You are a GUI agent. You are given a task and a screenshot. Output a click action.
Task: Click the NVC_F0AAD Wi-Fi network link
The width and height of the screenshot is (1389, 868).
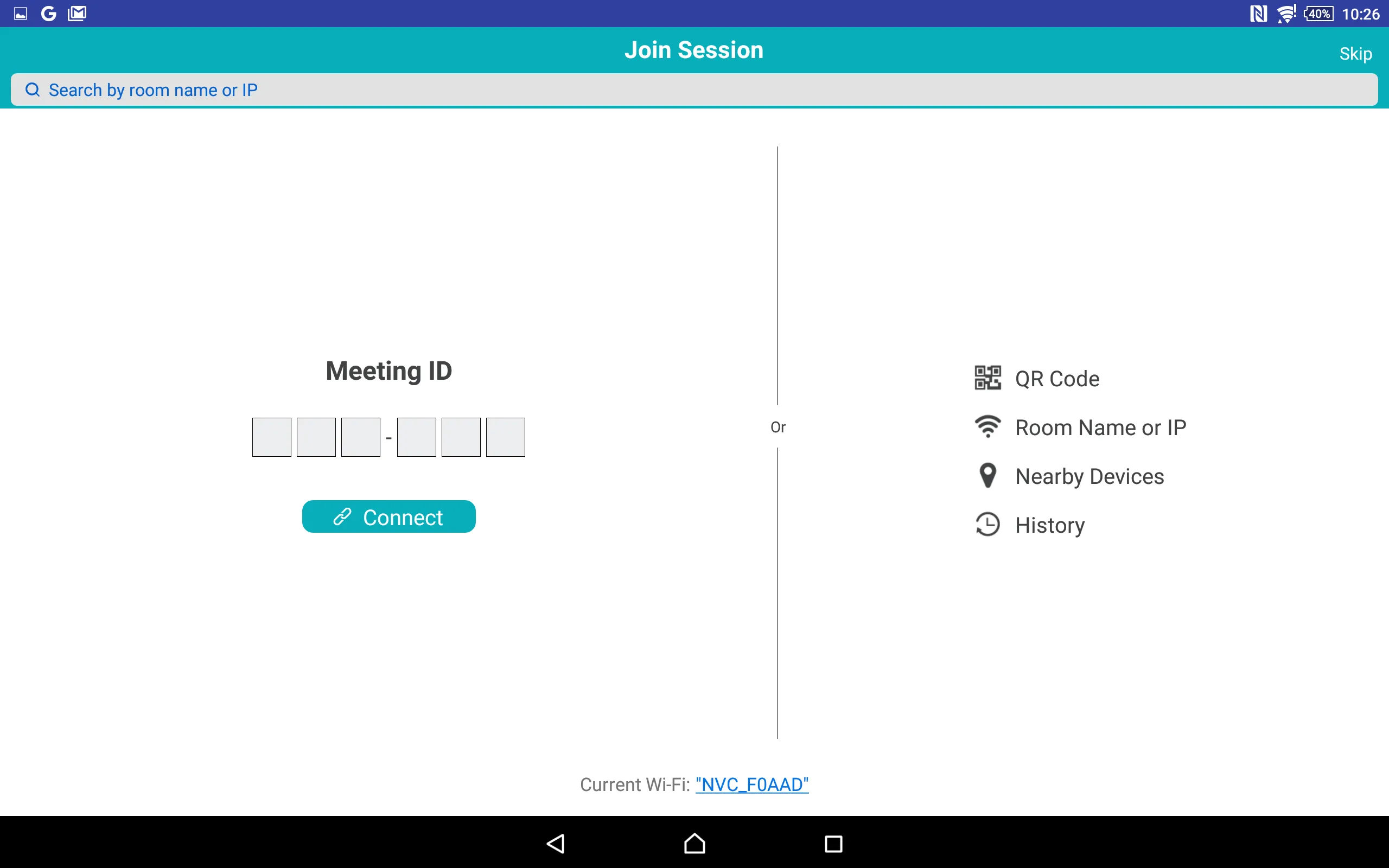pos(751,784)
